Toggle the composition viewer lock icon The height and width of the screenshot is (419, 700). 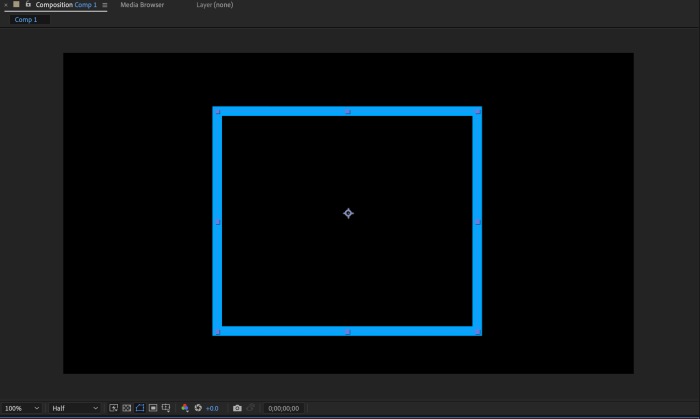pos(28,4)
